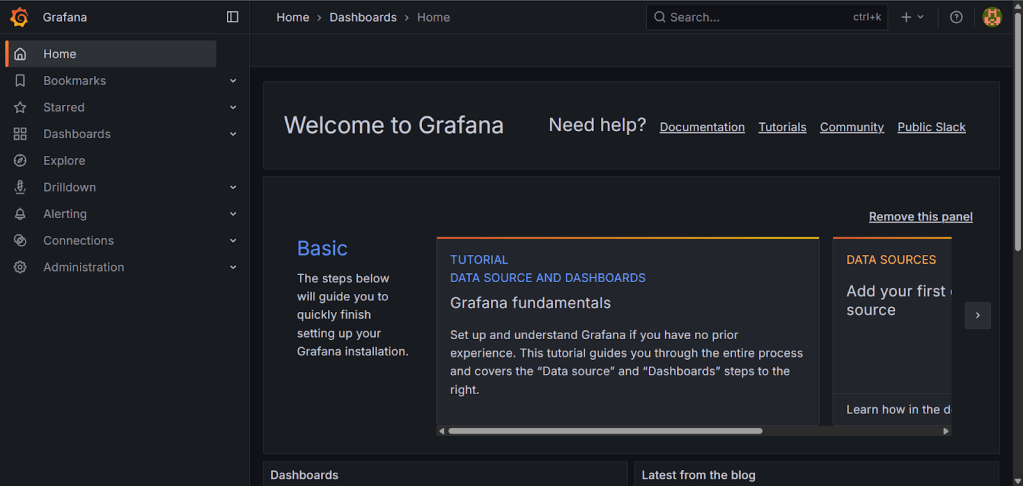
Task: Click the Alerting bell icon
Action: pos(20,214)
